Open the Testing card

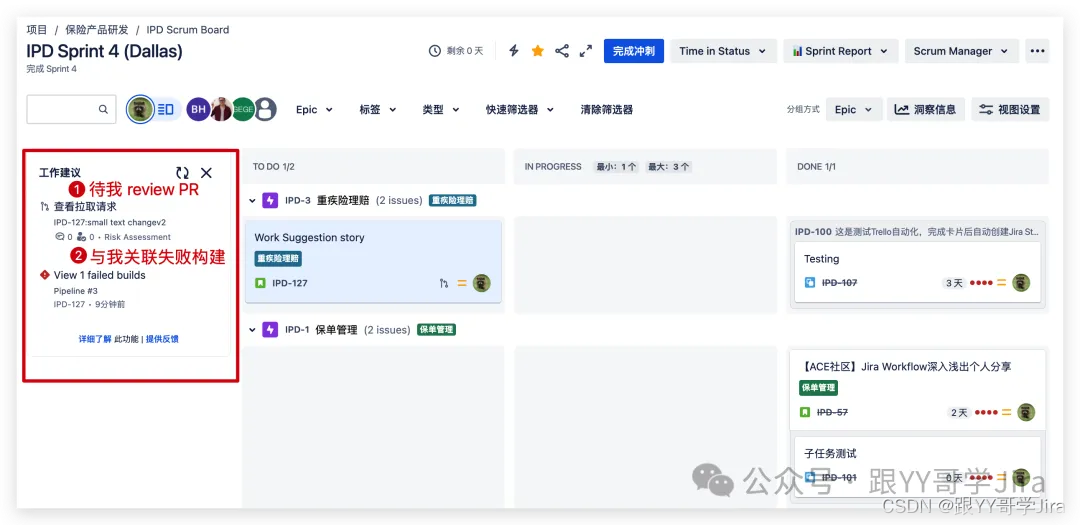click(917, 271)
